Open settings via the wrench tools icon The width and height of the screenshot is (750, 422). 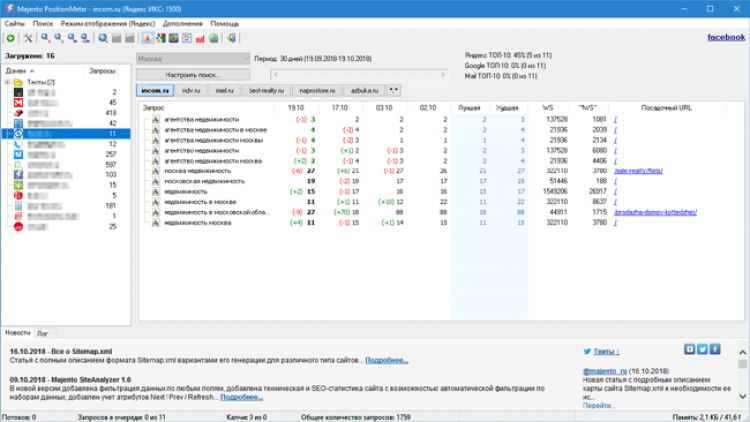pyautogui.click(x=29, y=38)
